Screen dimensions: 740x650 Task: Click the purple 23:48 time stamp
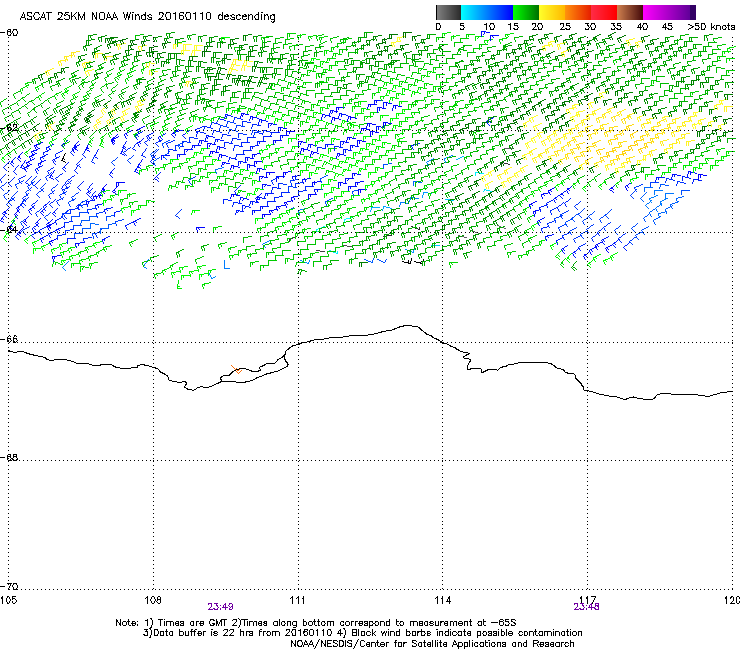tap(586, 607)
